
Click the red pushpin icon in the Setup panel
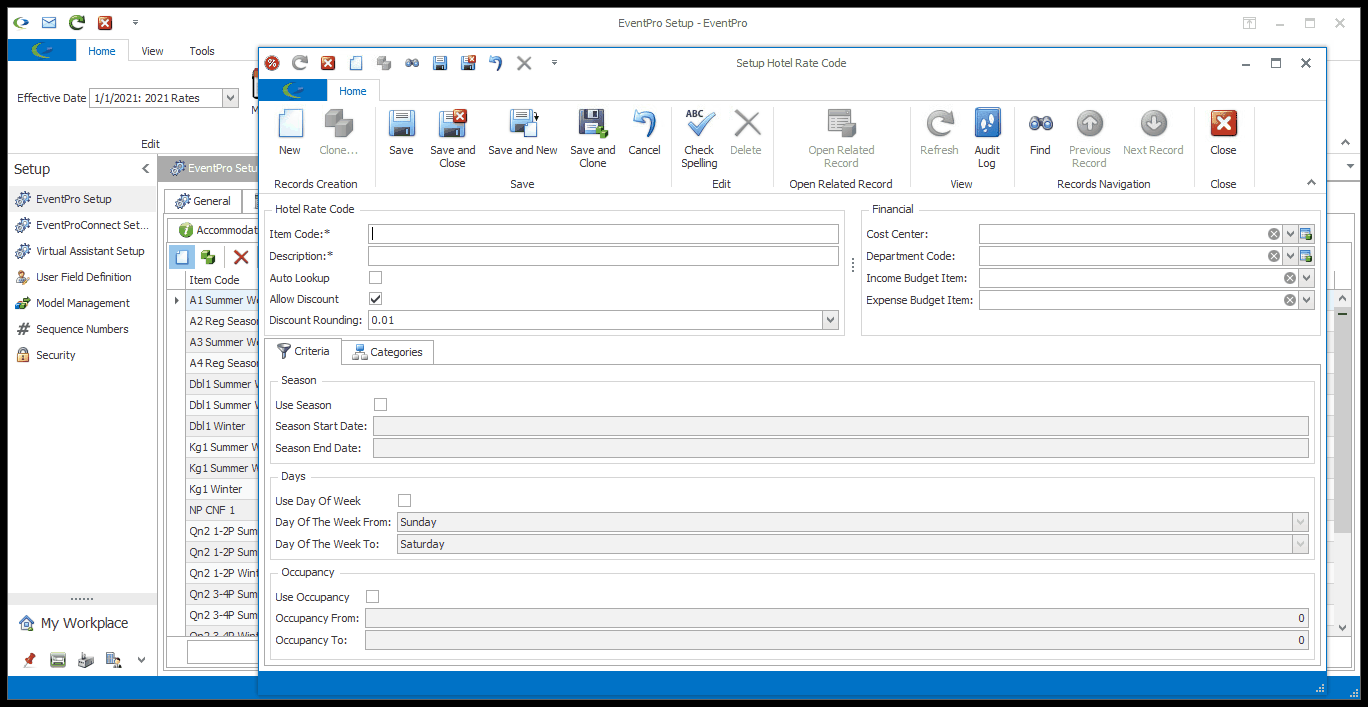point(29,660)
